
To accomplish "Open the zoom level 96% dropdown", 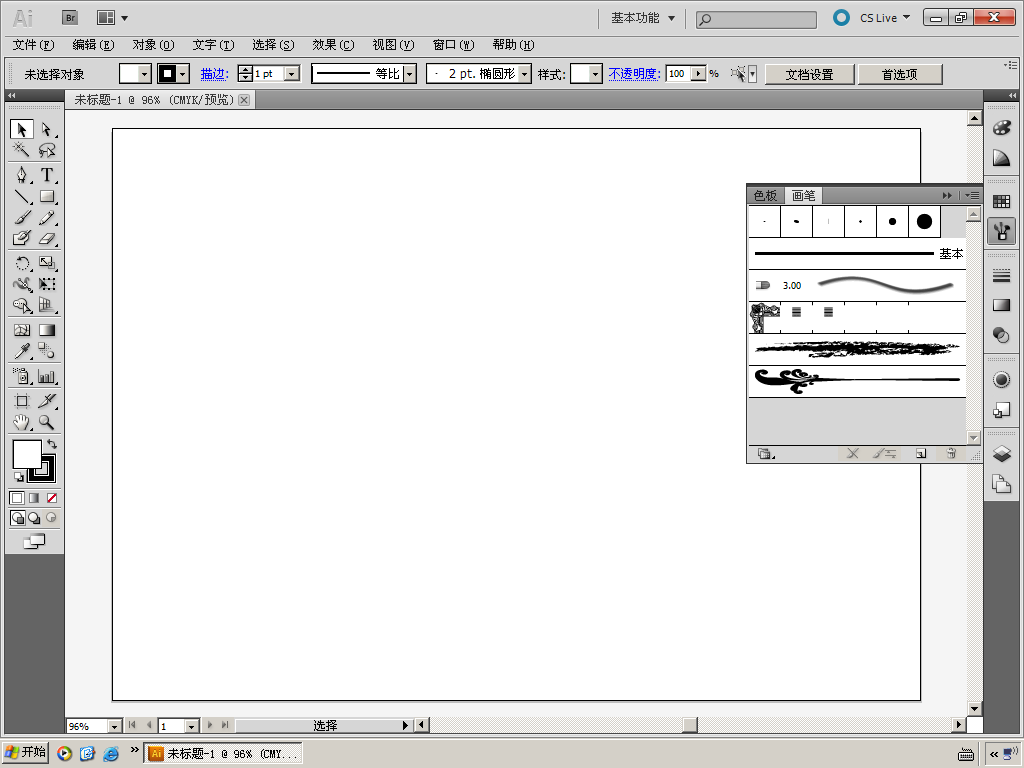I will pyautogui.click(x=114, y=726).
